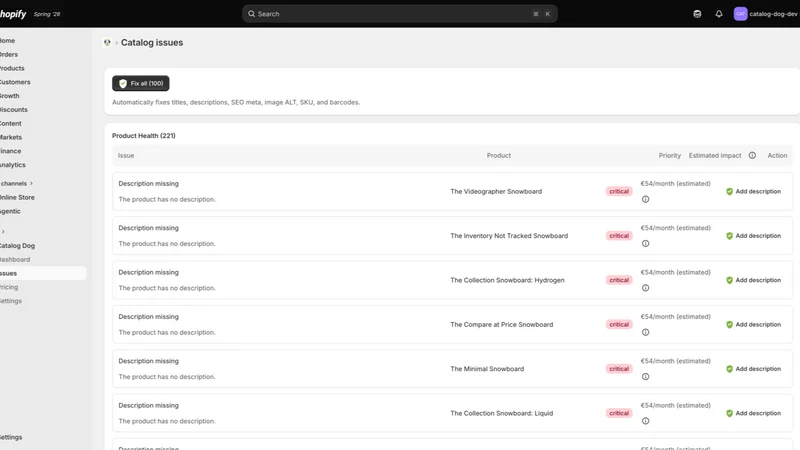This screenshot has height=450, width=800.
Task: Click critical badge in Minimal Snowboard row
Action: tap(619, 369)
